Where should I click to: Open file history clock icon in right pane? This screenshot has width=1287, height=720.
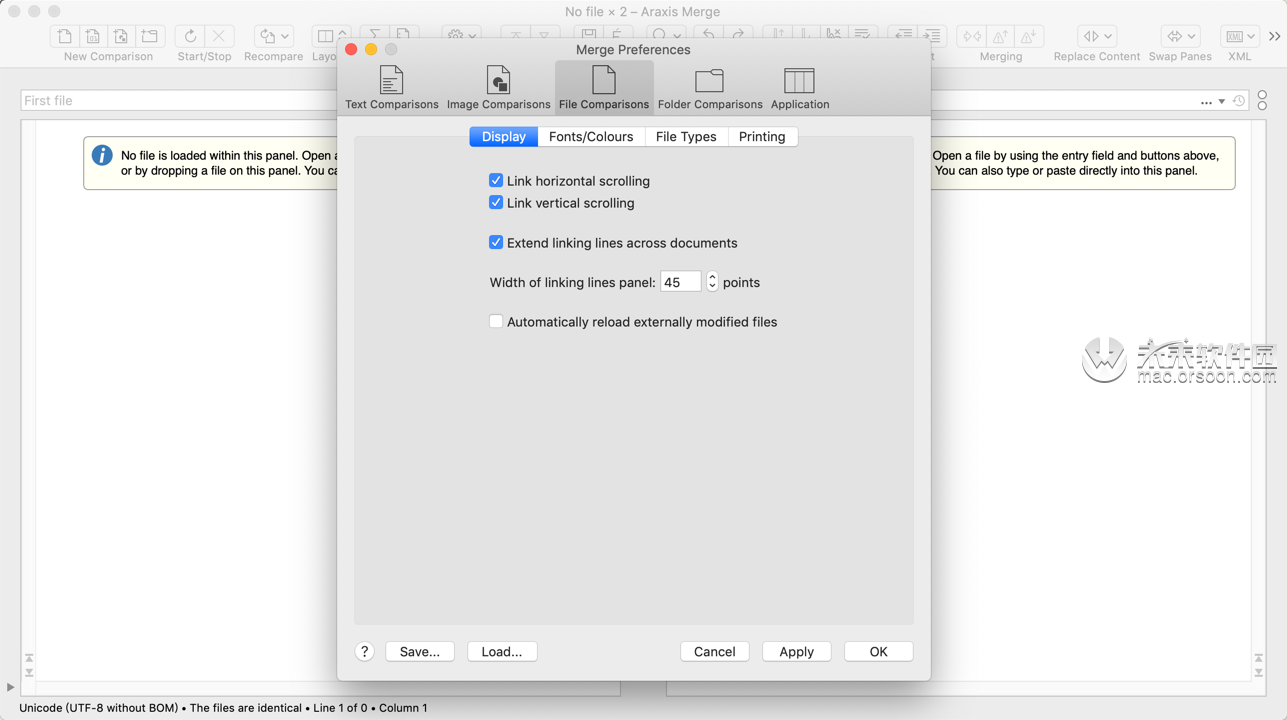click(x=1239, y=101)
